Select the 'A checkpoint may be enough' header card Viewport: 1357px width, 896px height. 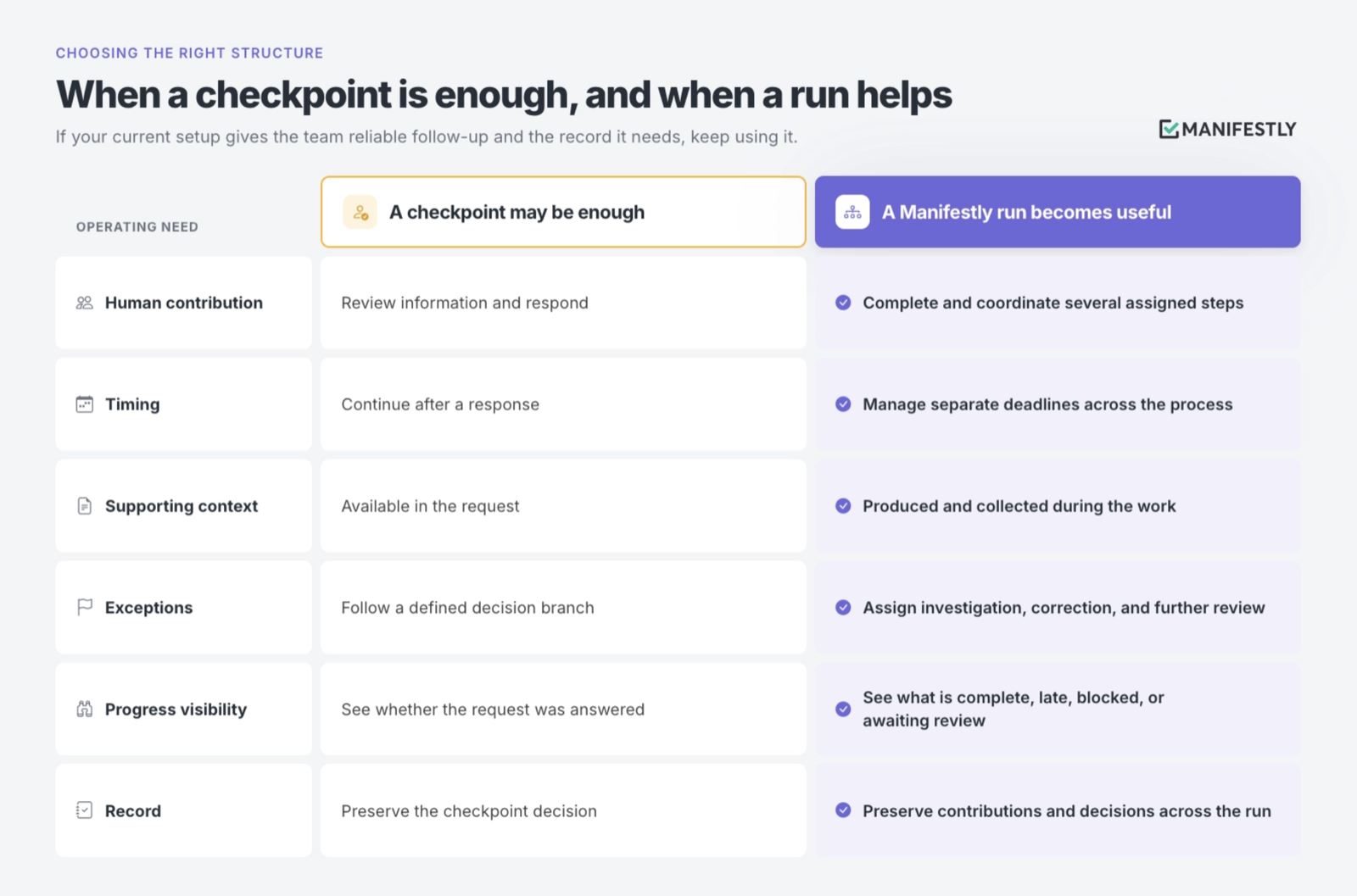click(x=563, y=212)
